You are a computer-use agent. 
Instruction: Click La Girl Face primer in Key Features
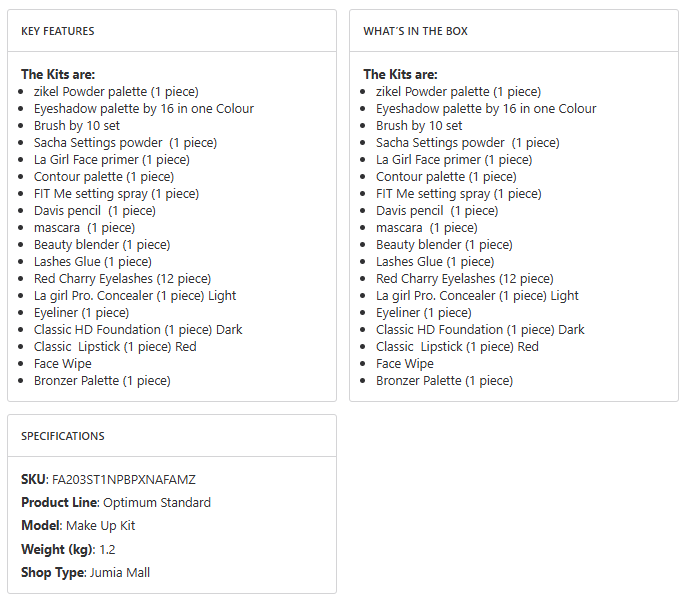pyautogui.click(x=111, y=160)
